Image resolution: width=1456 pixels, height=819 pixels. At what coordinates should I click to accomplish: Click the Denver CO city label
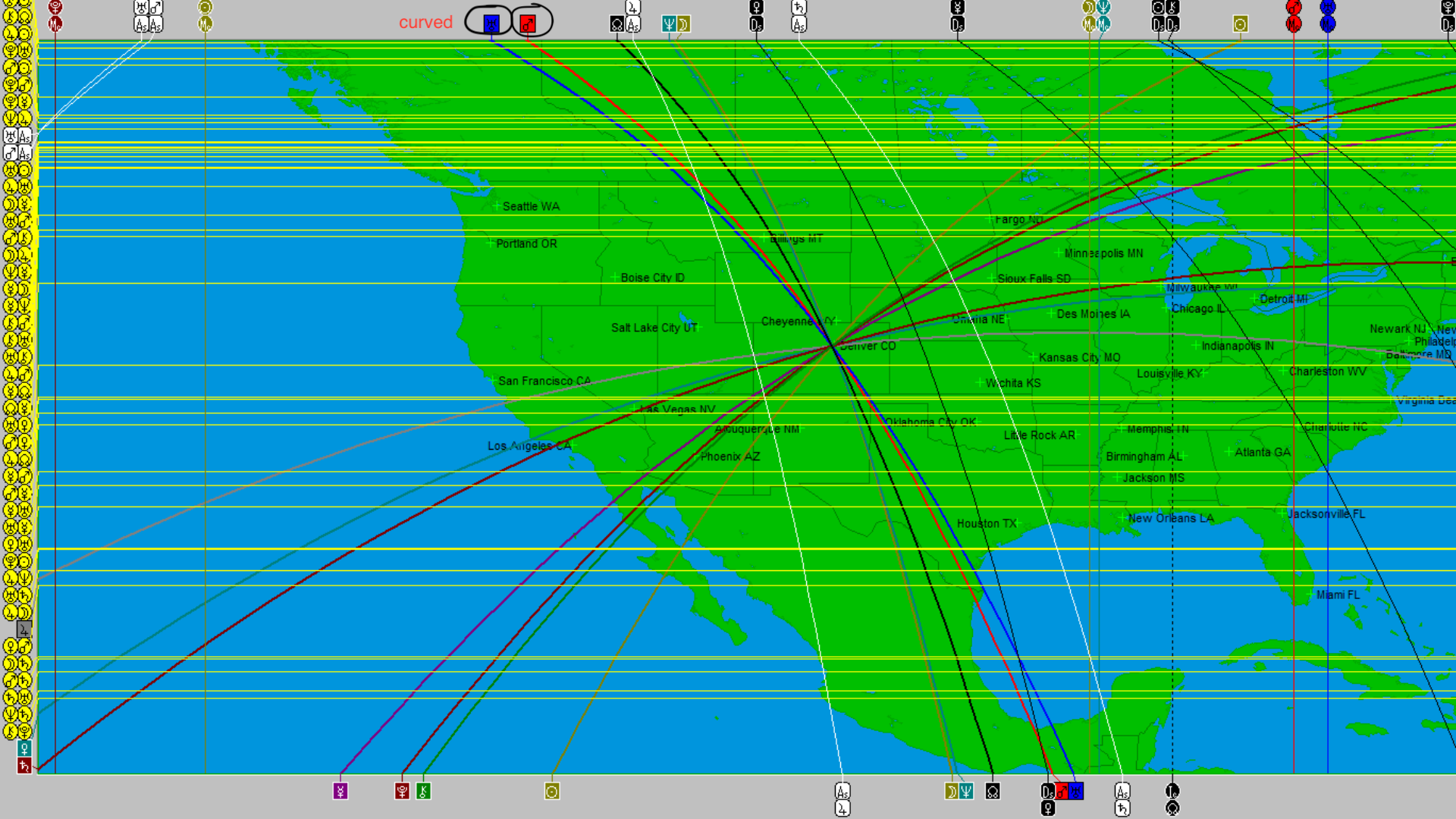coord(868,346)
